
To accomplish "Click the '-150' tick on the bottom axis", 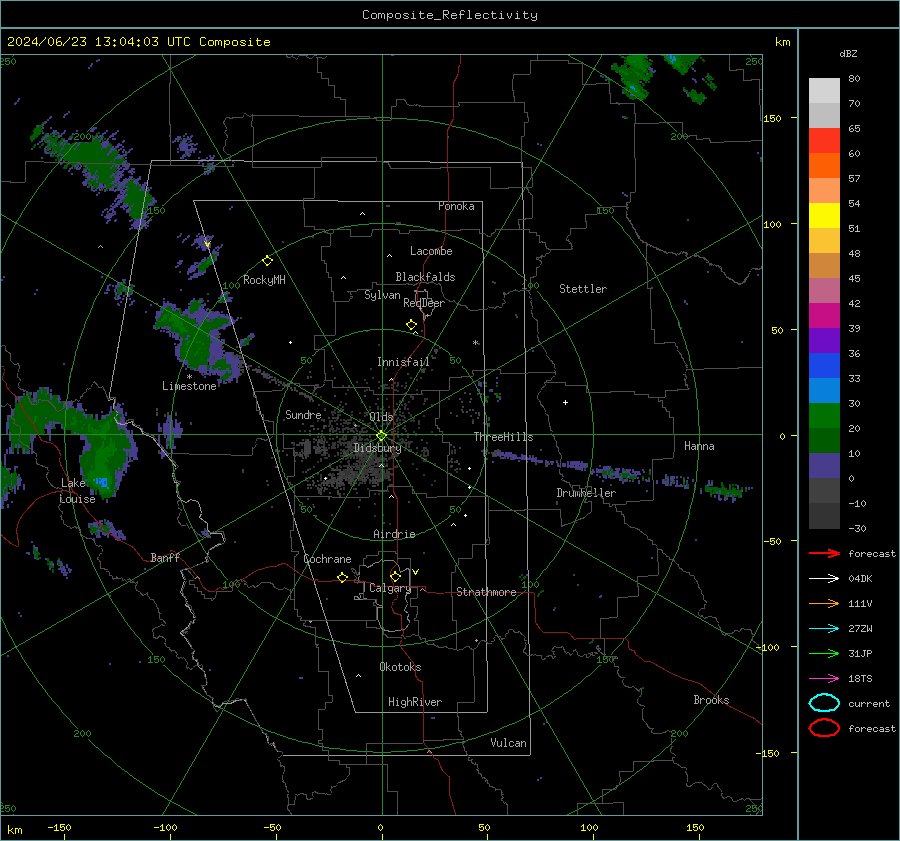I will pyautogui.click(x=59, y=828).
